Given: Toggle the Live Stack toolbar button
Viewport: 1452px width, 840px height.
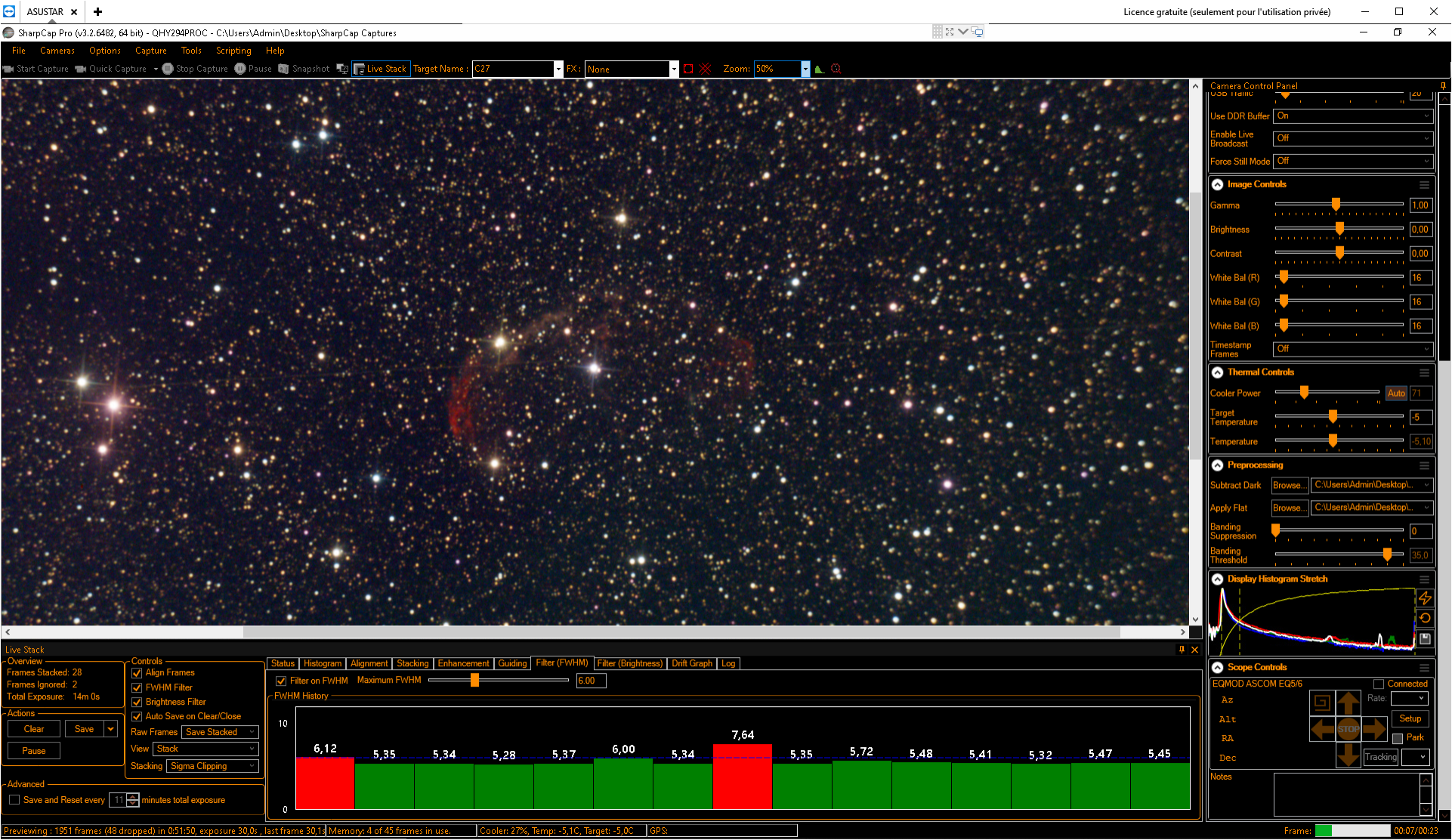Looking at the screenshot, I should [380, 69].
